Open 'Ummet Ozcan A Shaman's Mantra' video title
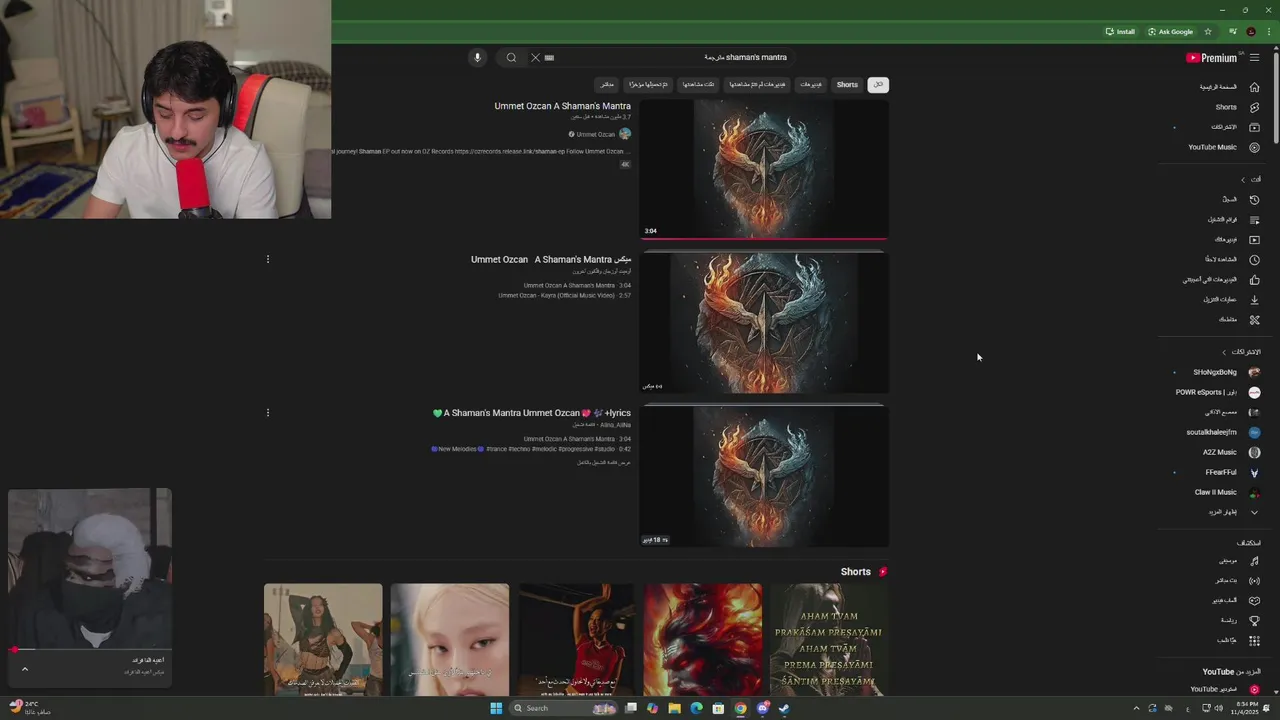Viewport: 1280px width, 720px height. click(562, 106)
